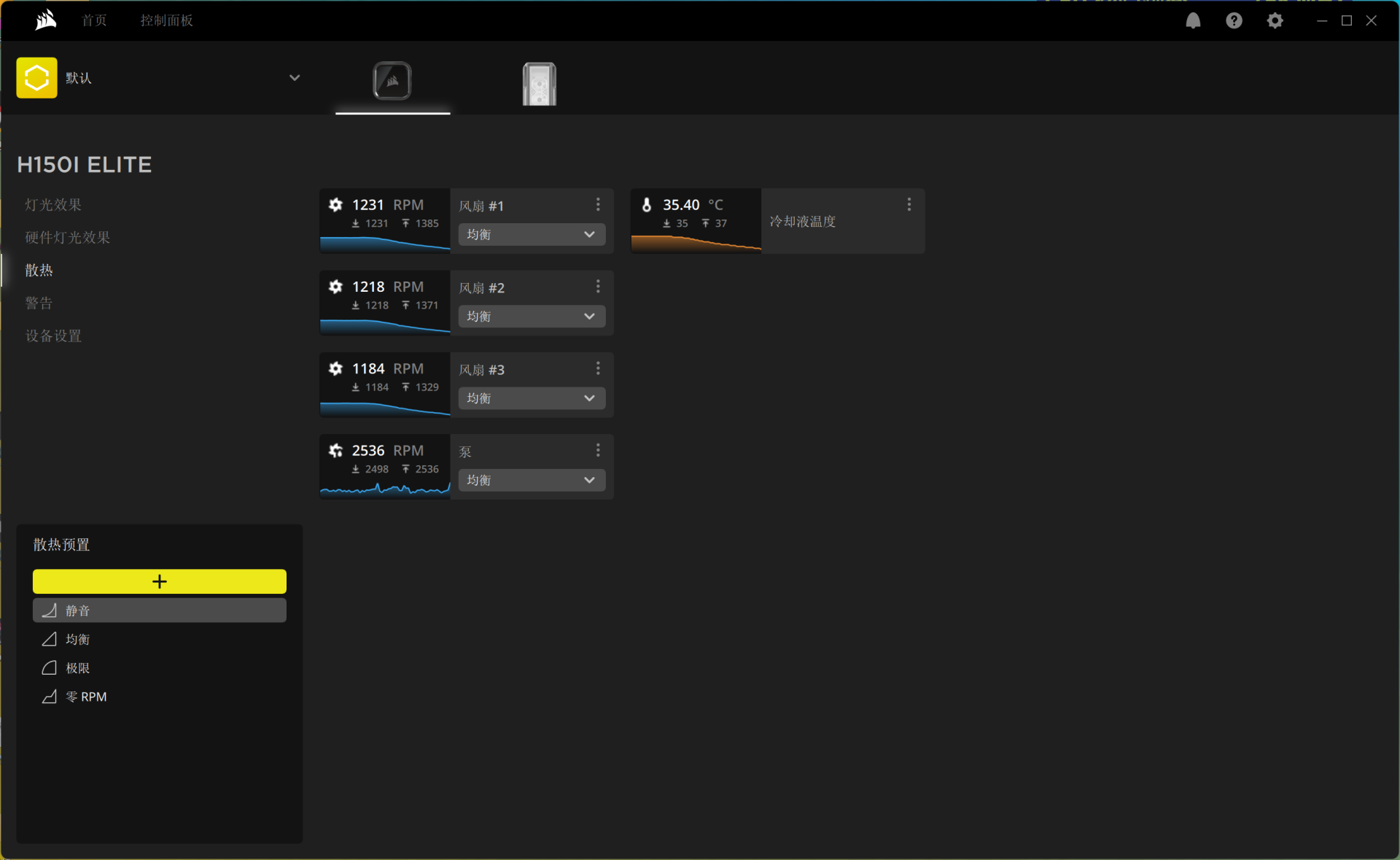Switch to the 控制面板 tab
The width and height of the screenshot is (1400, 860).
[x=166, y=20]
